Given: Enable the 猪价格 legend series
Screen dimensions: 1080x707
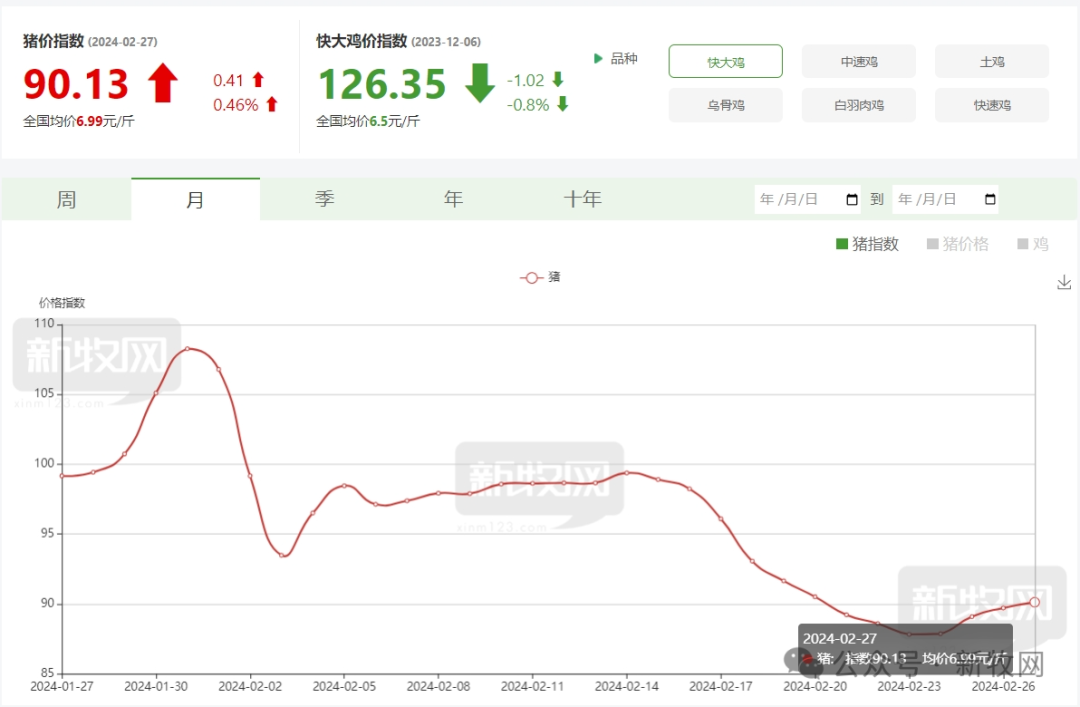Looking at the screenshot, I should click(x=957, y=244).
